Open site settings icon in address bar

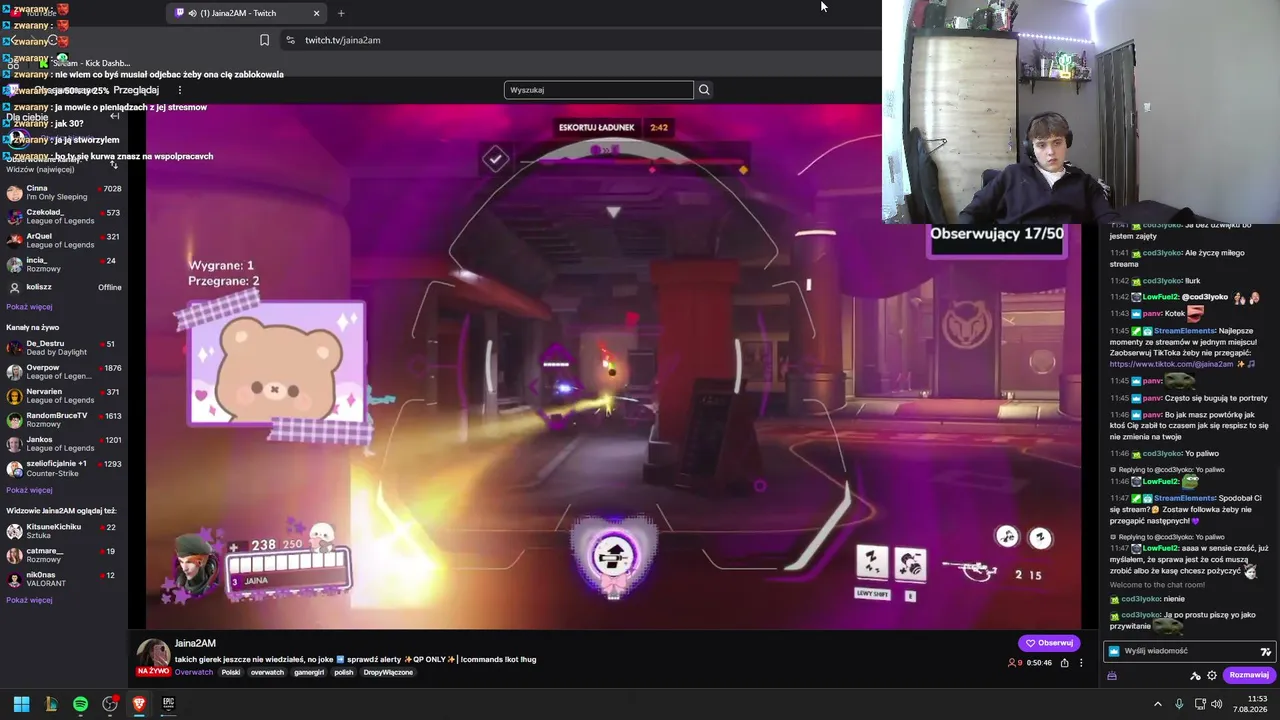[x=290, y=40]
